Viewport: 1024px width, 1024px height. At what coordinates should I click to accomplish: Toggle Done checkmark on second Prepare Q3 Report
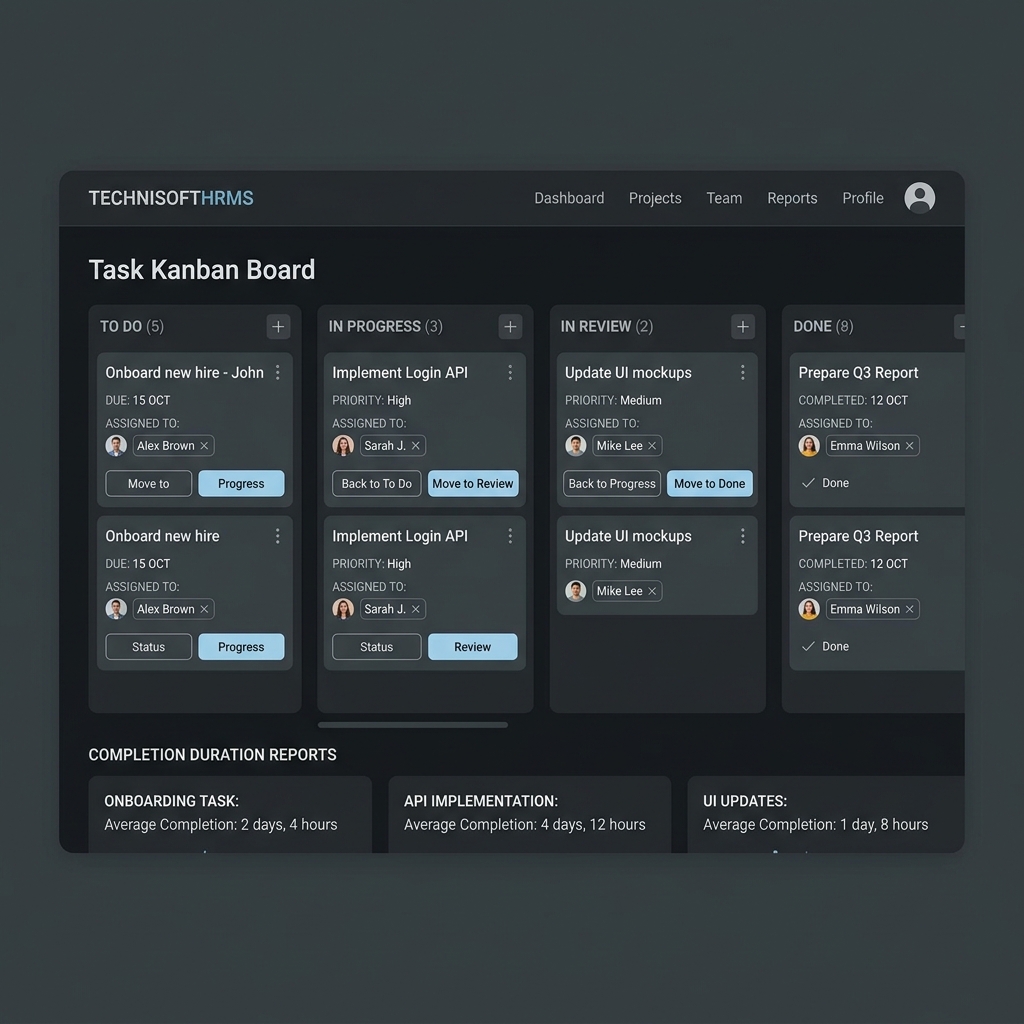[808, 646]
